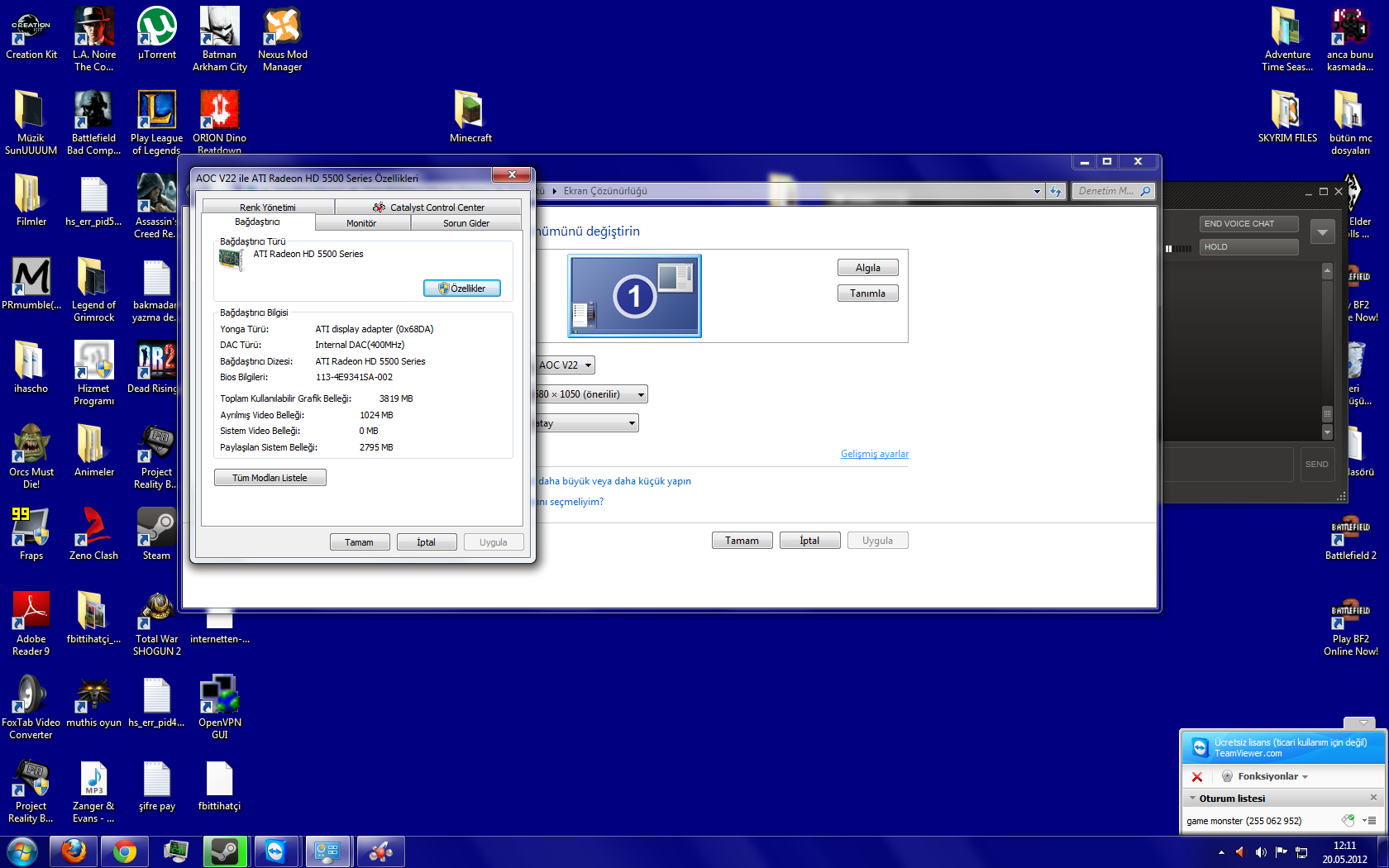Screen dimensions: 1389x868
Task: Open Adobe Reader 9 shortcut
Action: coord(31,623)
